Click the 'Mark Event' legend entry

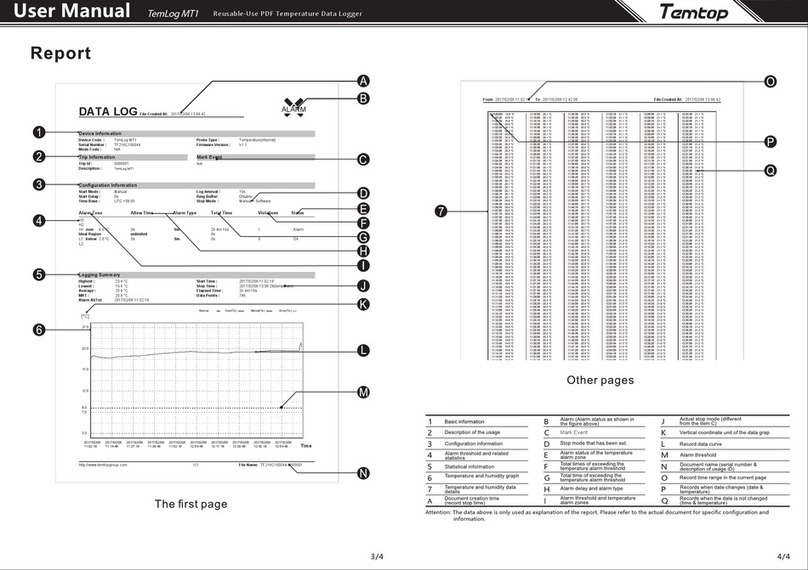click(x=574, y=432)
